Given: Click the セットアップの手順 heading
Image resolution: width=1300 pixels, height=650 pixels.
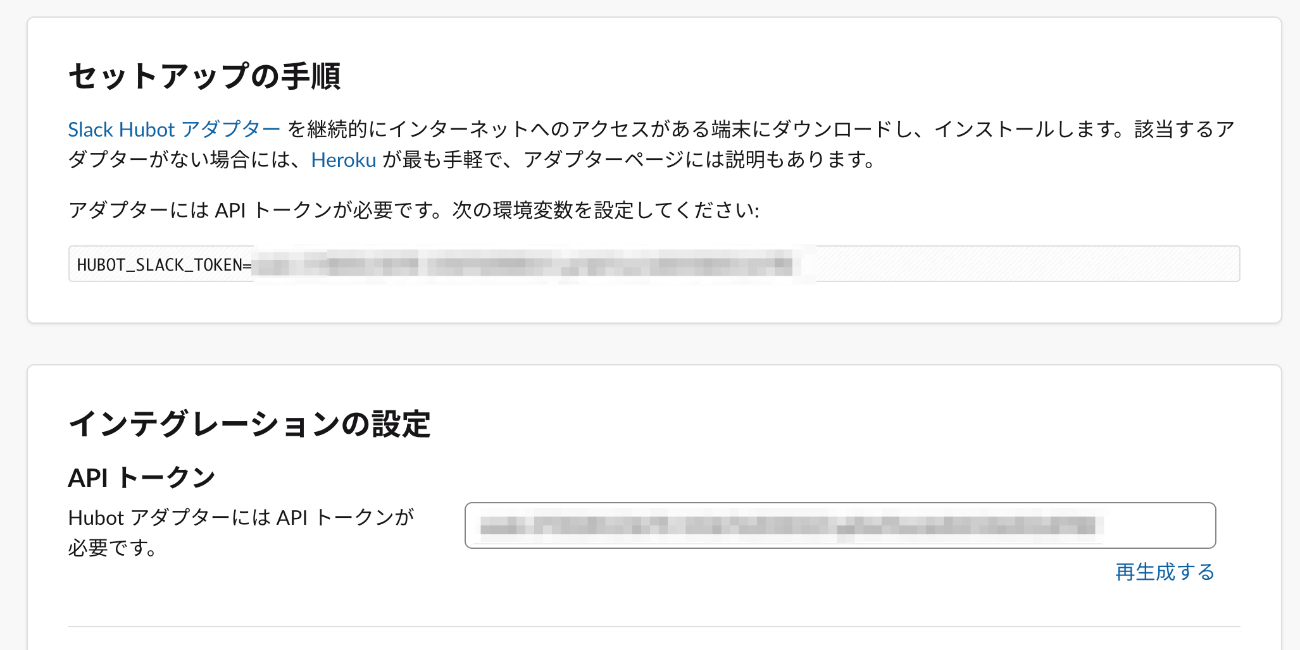Looking at the screenshot, I should 204,76.
